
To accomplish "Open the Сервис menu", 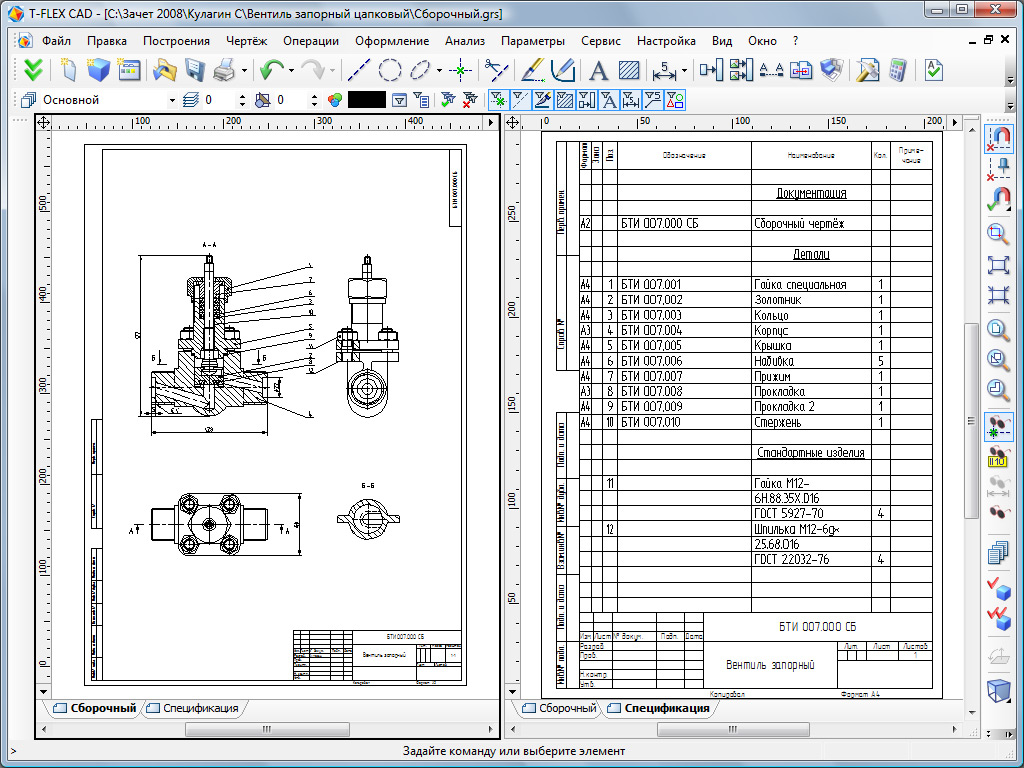I will pos(601,40).
